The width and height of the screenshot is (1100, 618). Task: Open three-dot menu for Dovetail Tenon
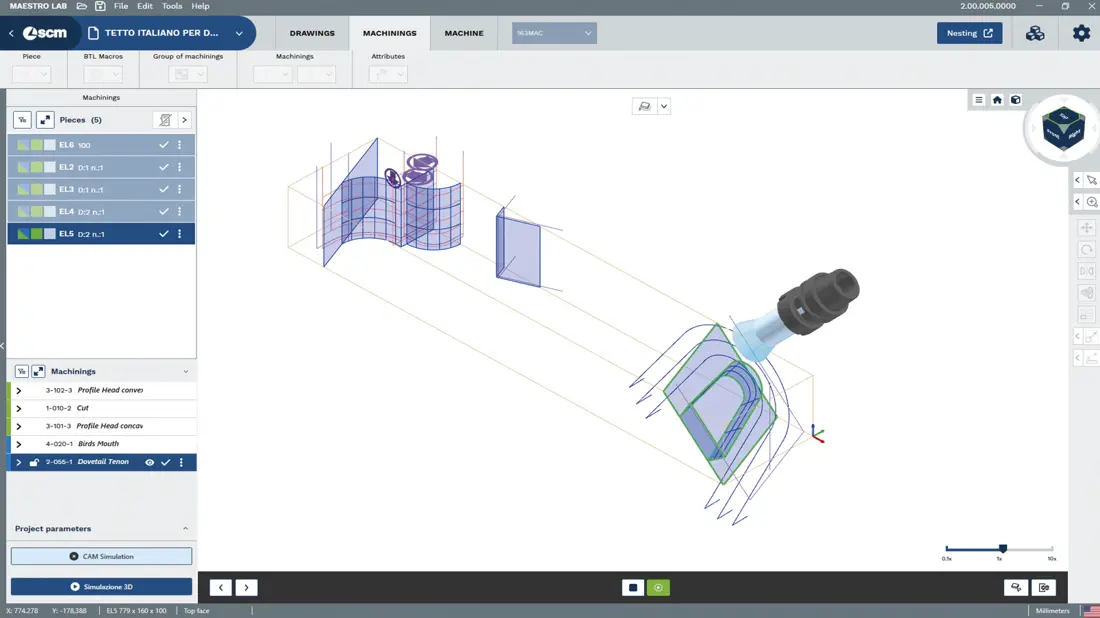[181, 462]
